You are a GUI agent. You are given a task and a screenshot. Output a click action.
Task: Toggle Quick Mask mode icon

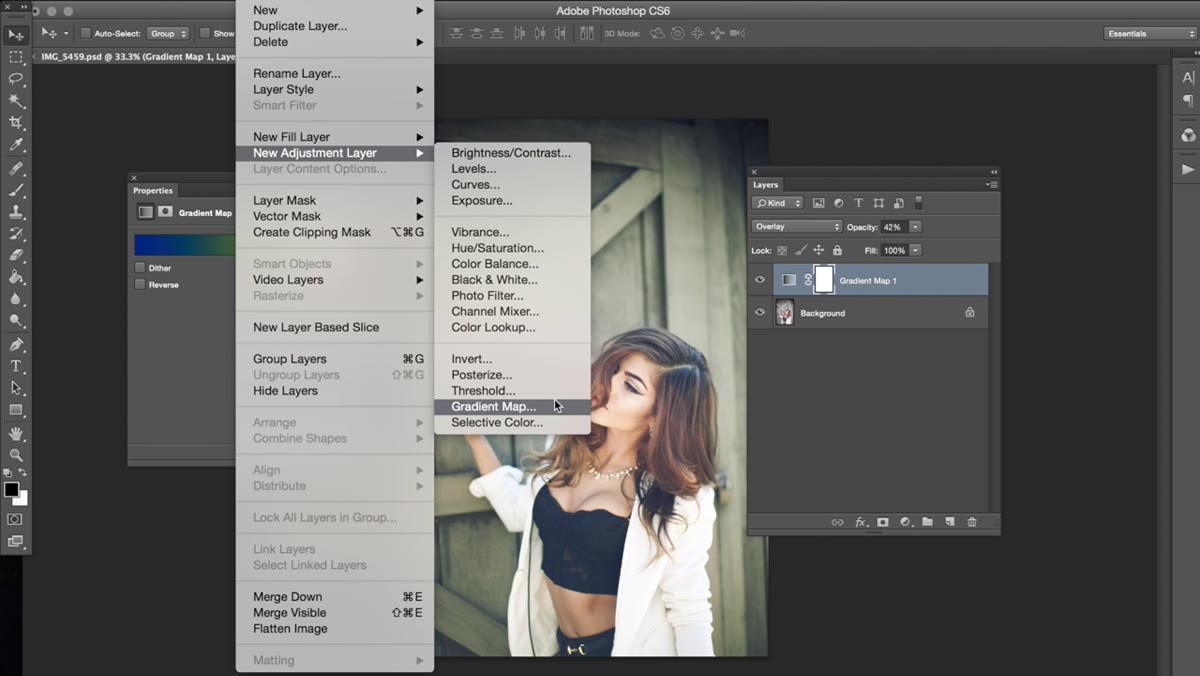tap(15, 519)
